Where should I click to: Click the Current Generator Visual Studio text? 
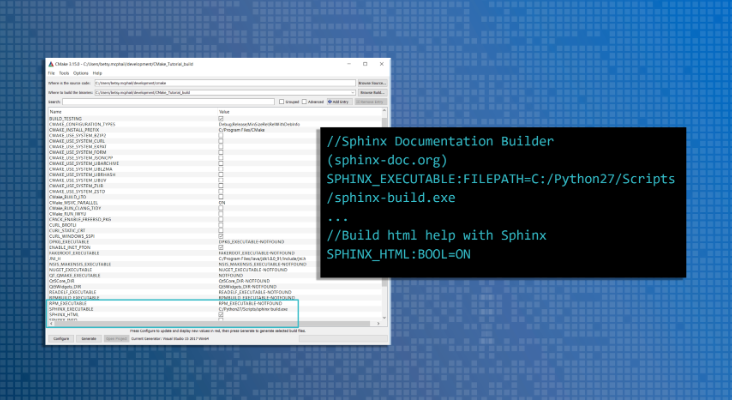click(x=170, y=338)
